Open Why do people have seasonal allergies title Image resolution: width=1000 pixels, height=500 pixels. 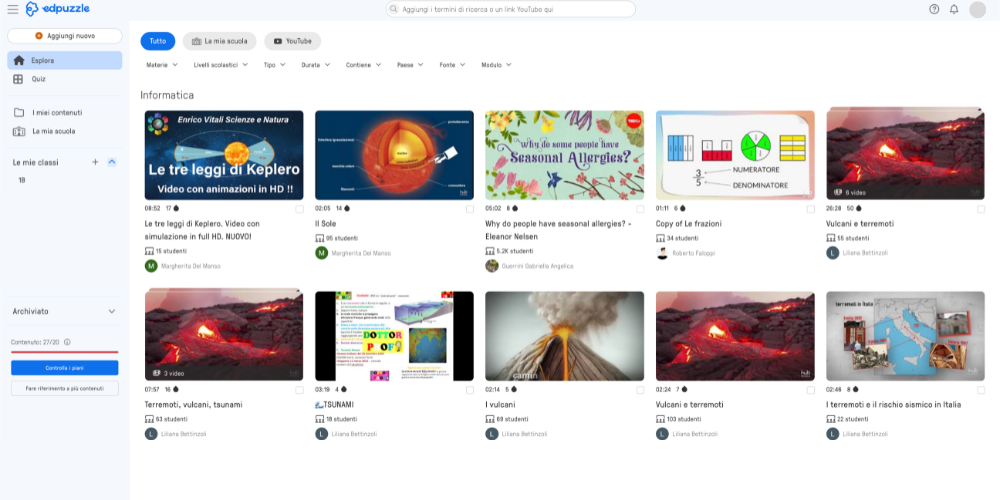tap(558, 230)
